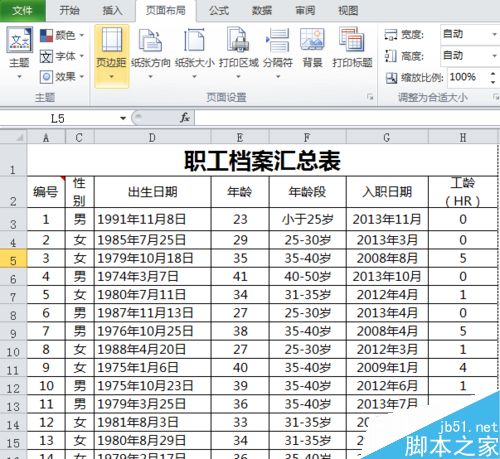Open the 调整为合适大小 dialog launcher

(x=496, y=97)
